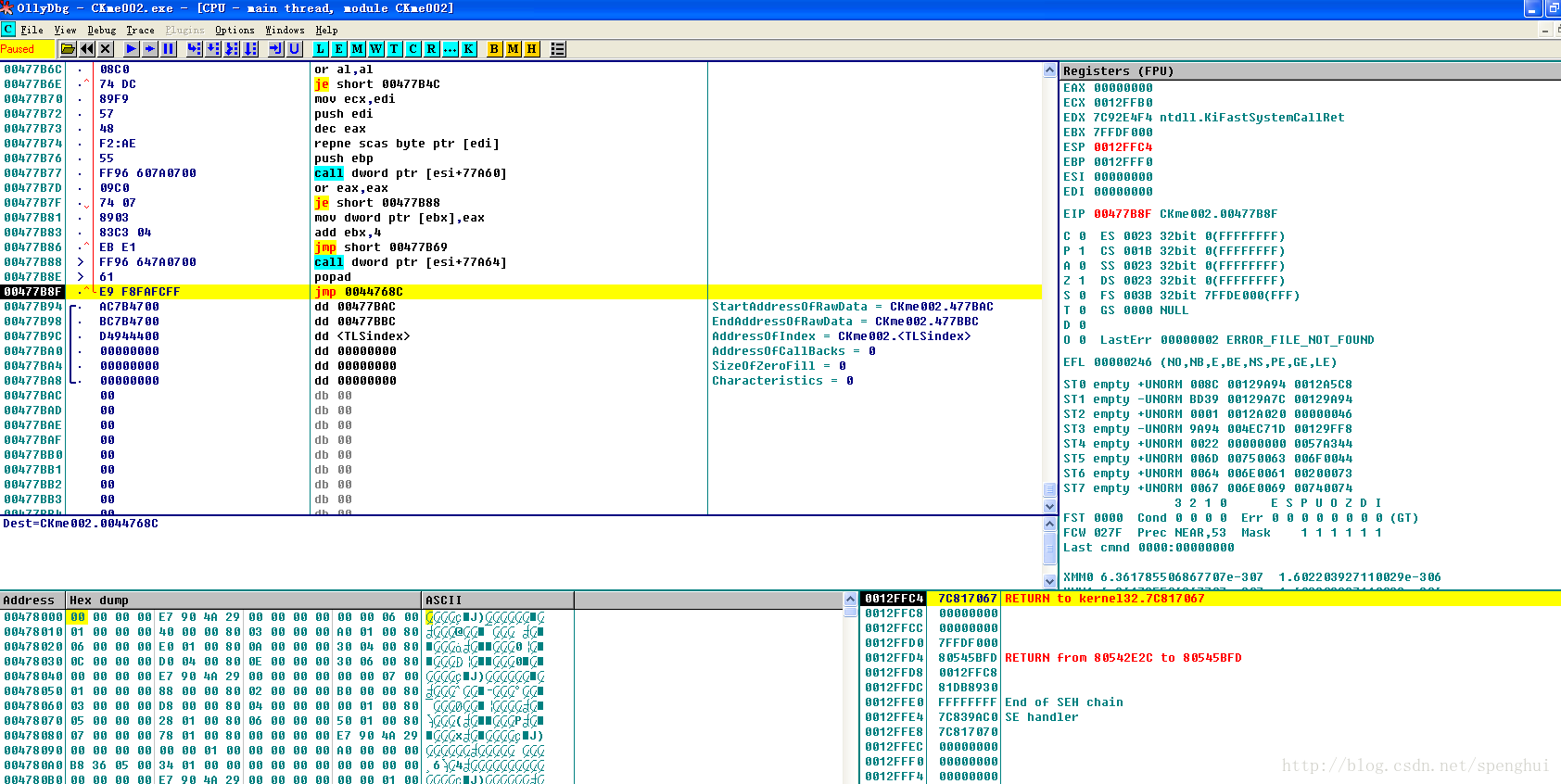
Task: Open the Windows menu
Action: 285,30
